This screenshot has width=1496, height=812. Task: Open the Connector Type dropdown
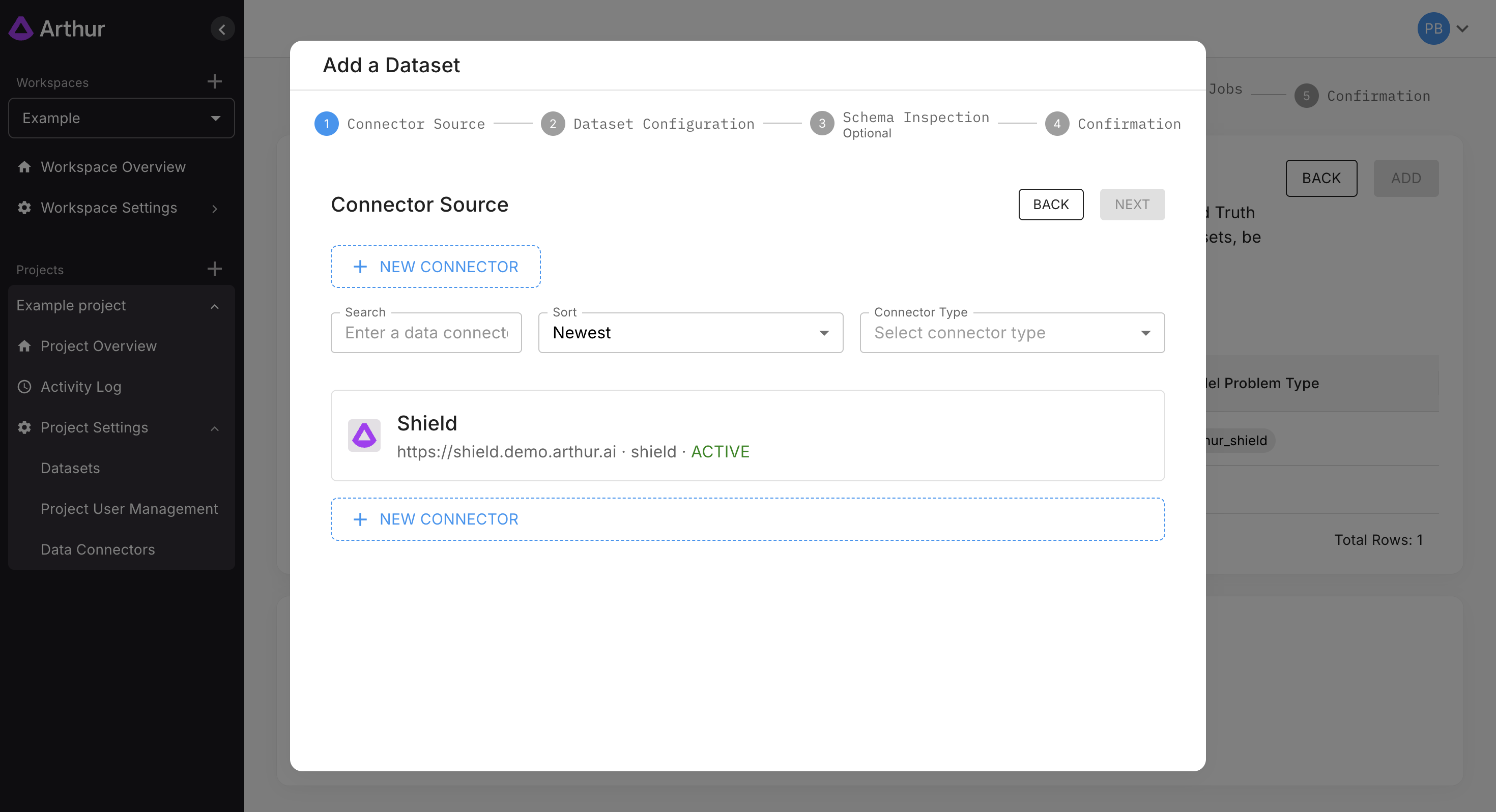(1012, 333)
